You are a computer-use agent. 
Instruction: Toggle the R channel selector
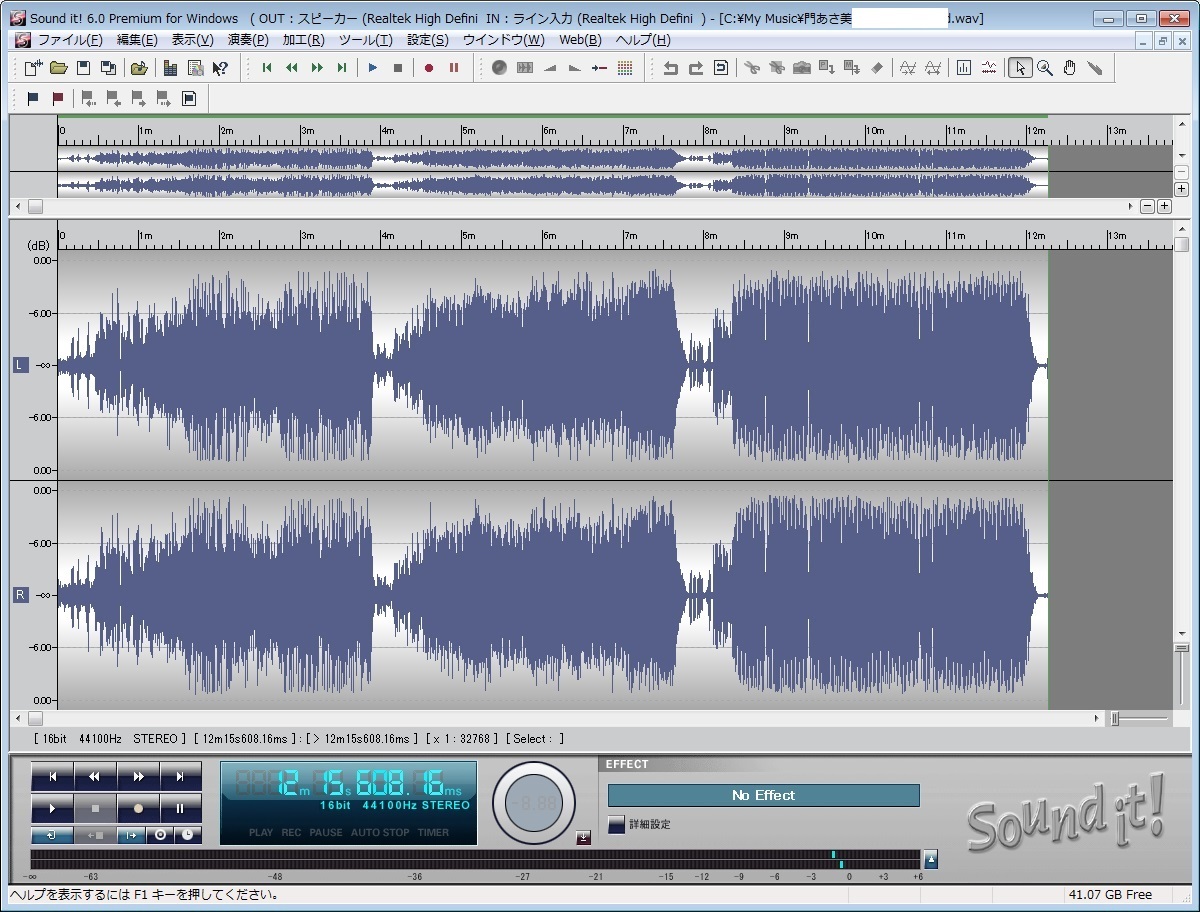(x=20, y=595)
